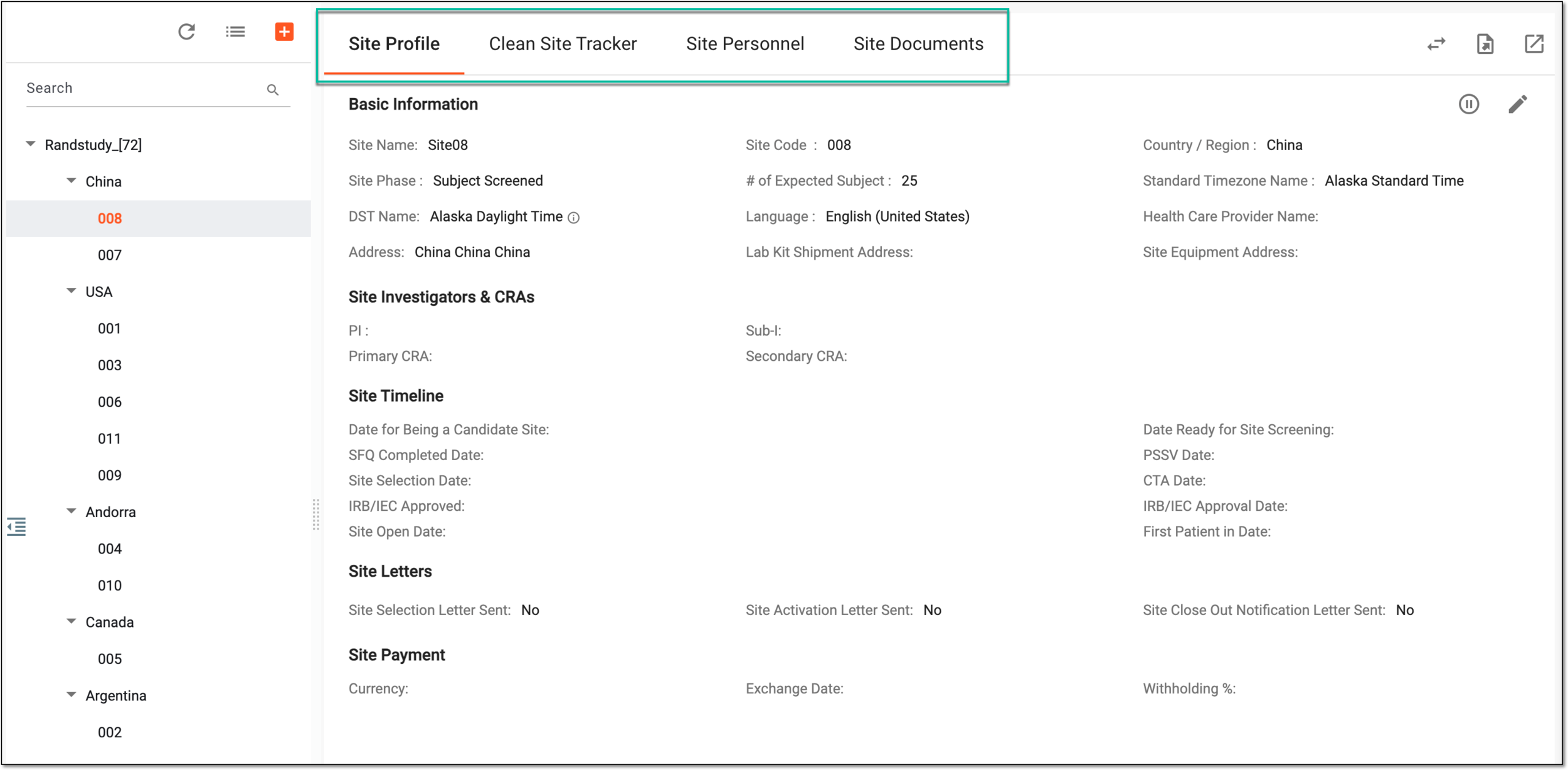Click the China label in the tree
Viewport: 1568px width, 770px height.
(103, 182)
